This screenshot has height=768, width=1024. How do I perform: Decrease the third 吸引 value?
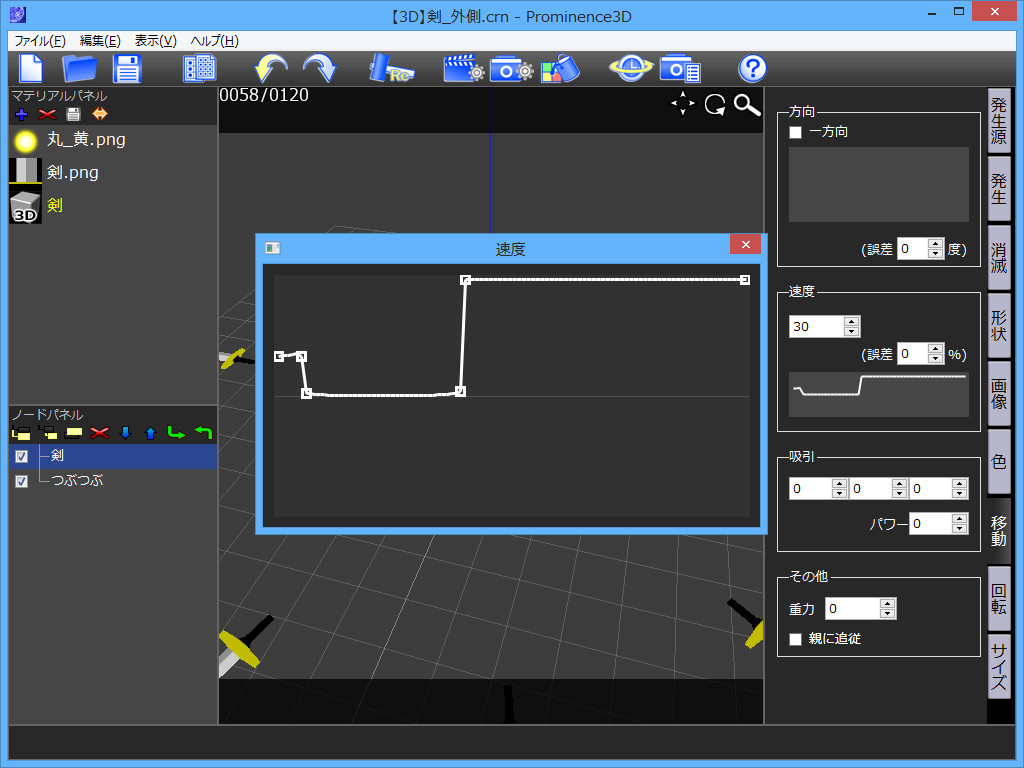(x=959, y=494)
